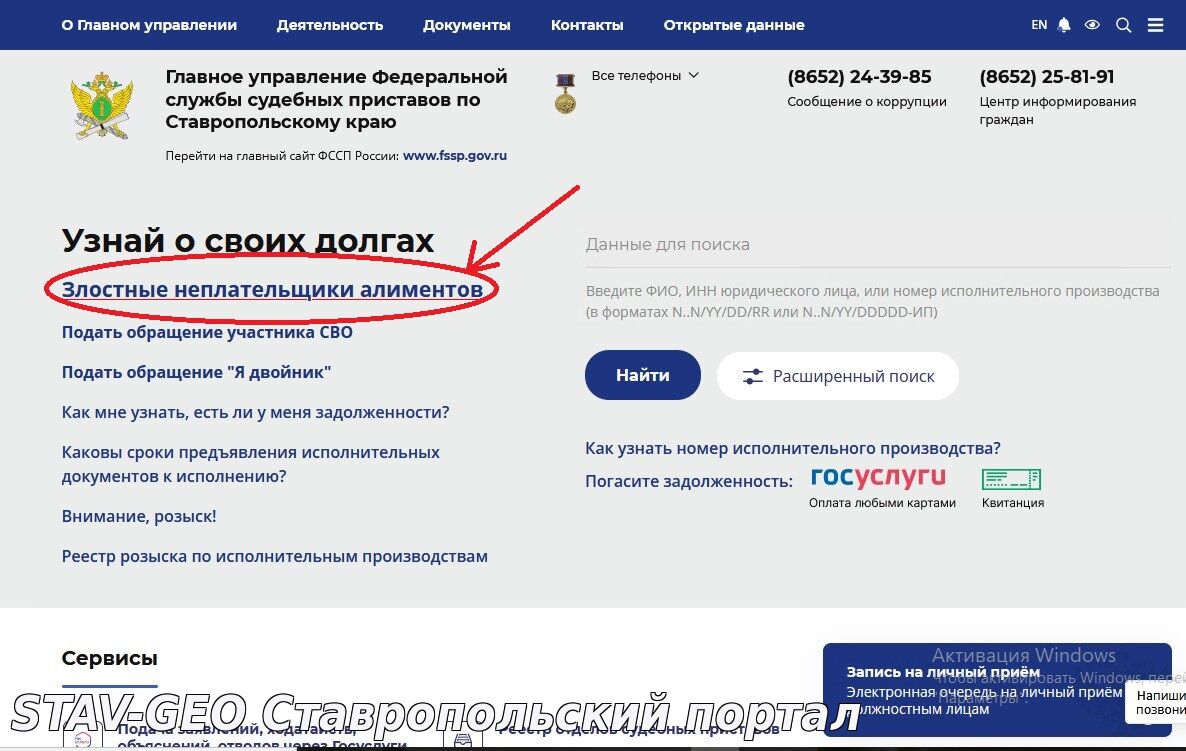Click the FSSP coat of arms logo
1186x751 pixels.
(x=102, y=105)
